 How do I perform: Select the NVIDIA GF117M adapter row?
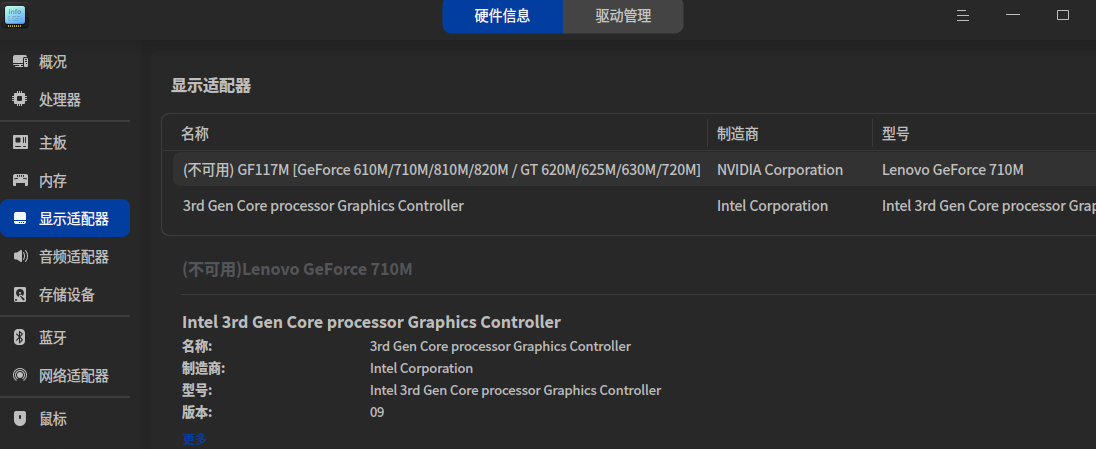pyautogui.click(x=441, y=170)
